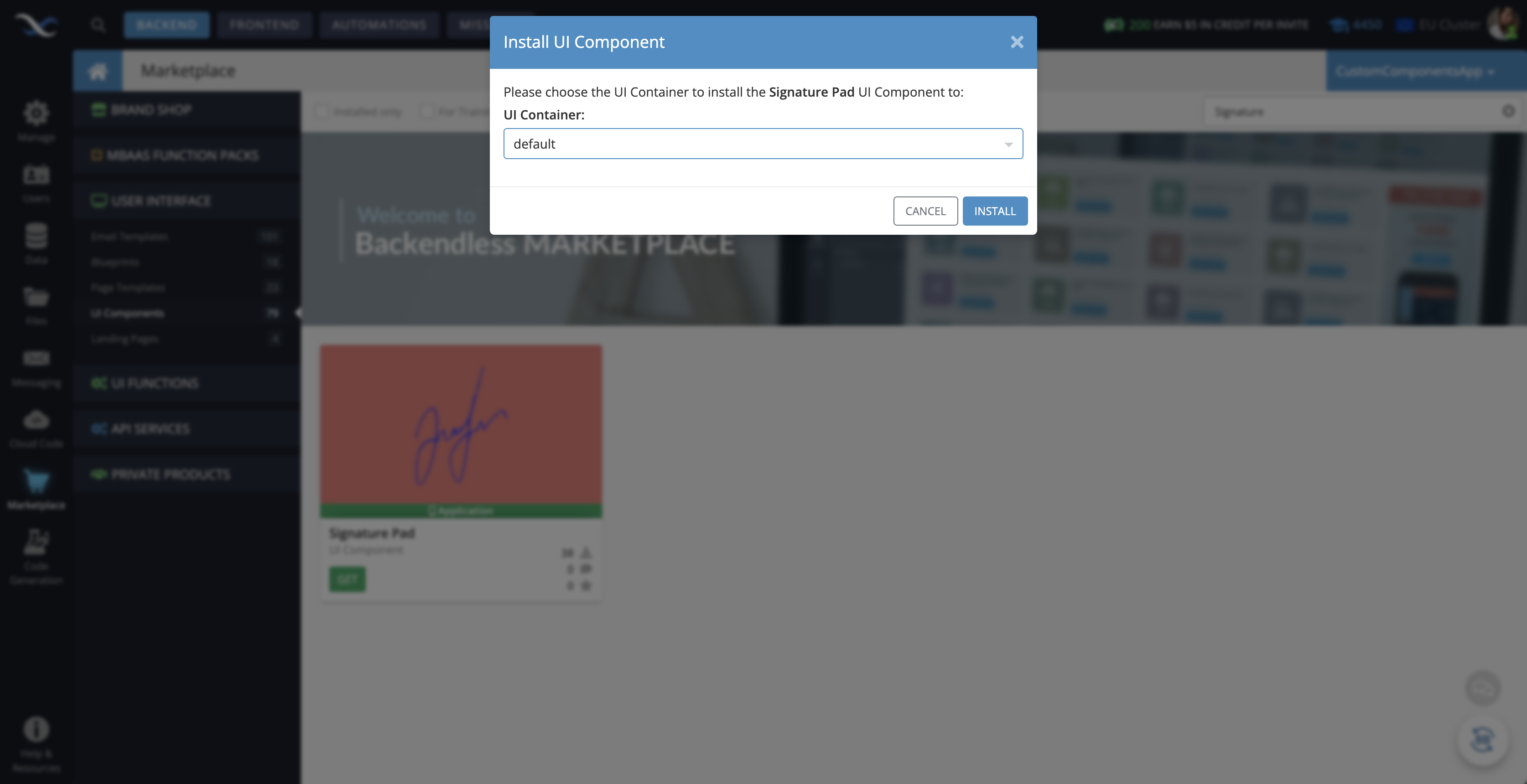This screenshot has height=784, width=1527.
Task: Open the Brand Shop section icon
Action: pos(97,110)
